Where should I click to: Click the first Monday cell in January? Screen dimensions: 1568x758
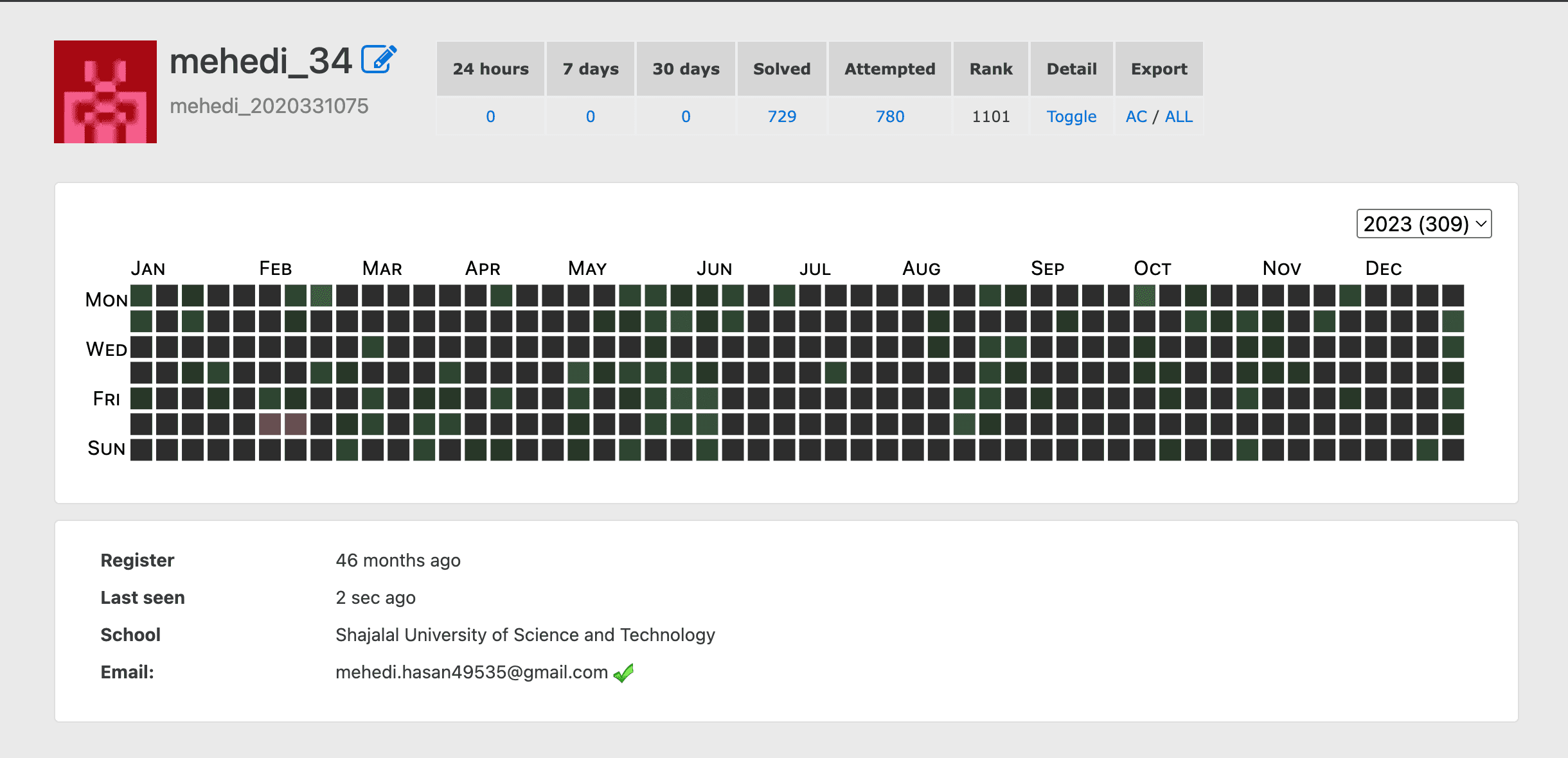pos(141,295)
